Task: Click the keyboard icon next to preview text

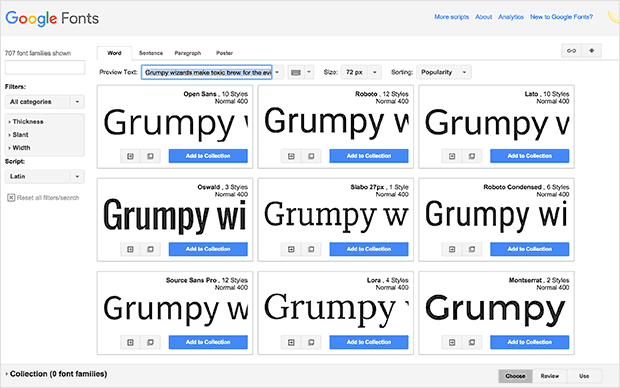Action: 296,72
